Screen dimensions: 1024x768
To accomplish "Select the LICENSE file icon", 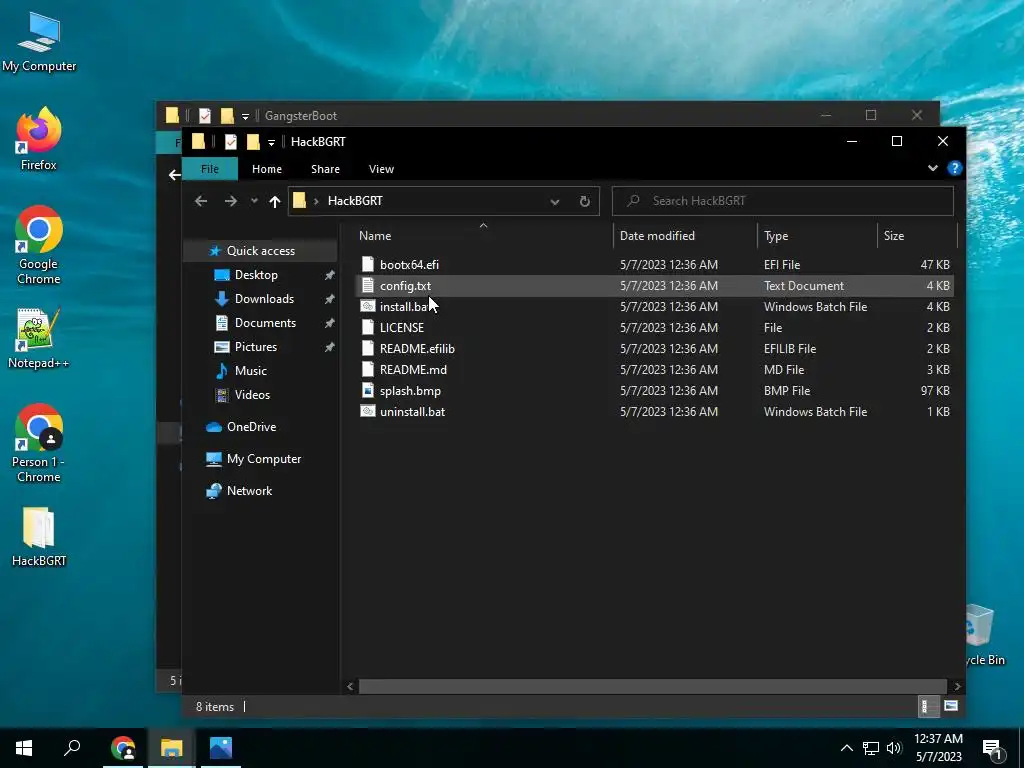I will [368, 327].
